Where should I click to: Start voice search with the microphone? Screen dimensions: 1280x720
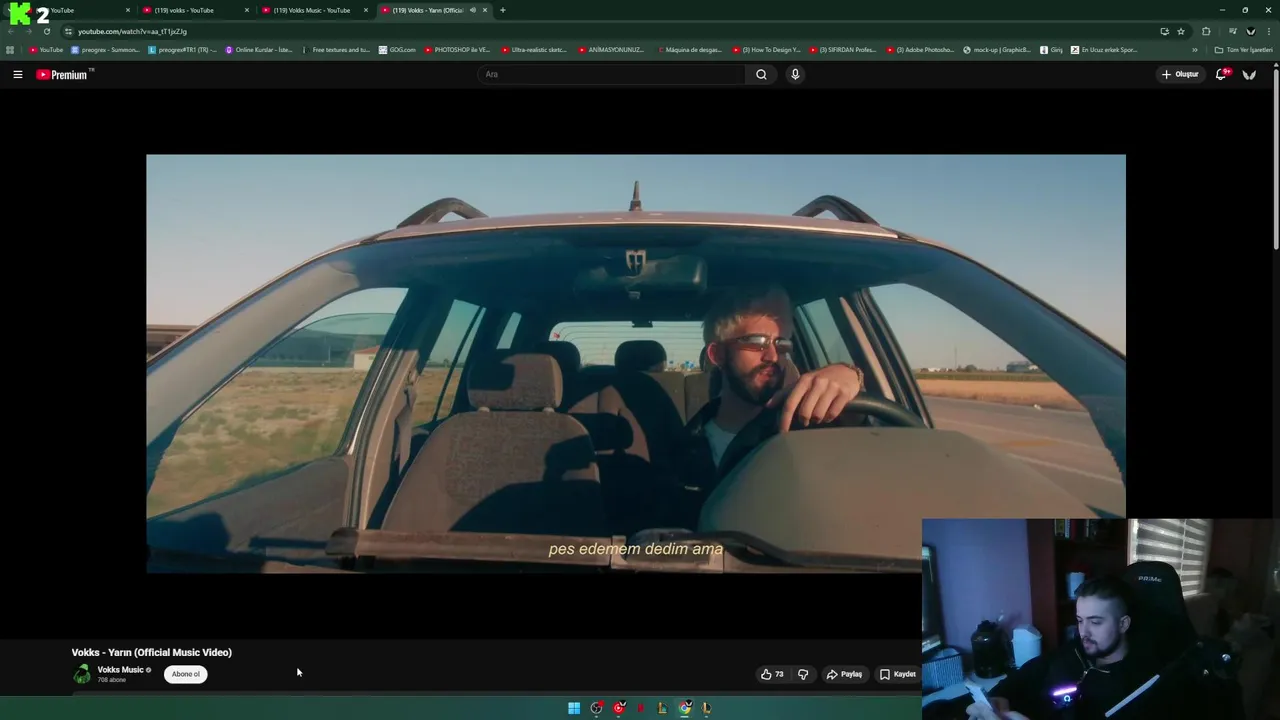pyautogui.click(x=795, y=74)
